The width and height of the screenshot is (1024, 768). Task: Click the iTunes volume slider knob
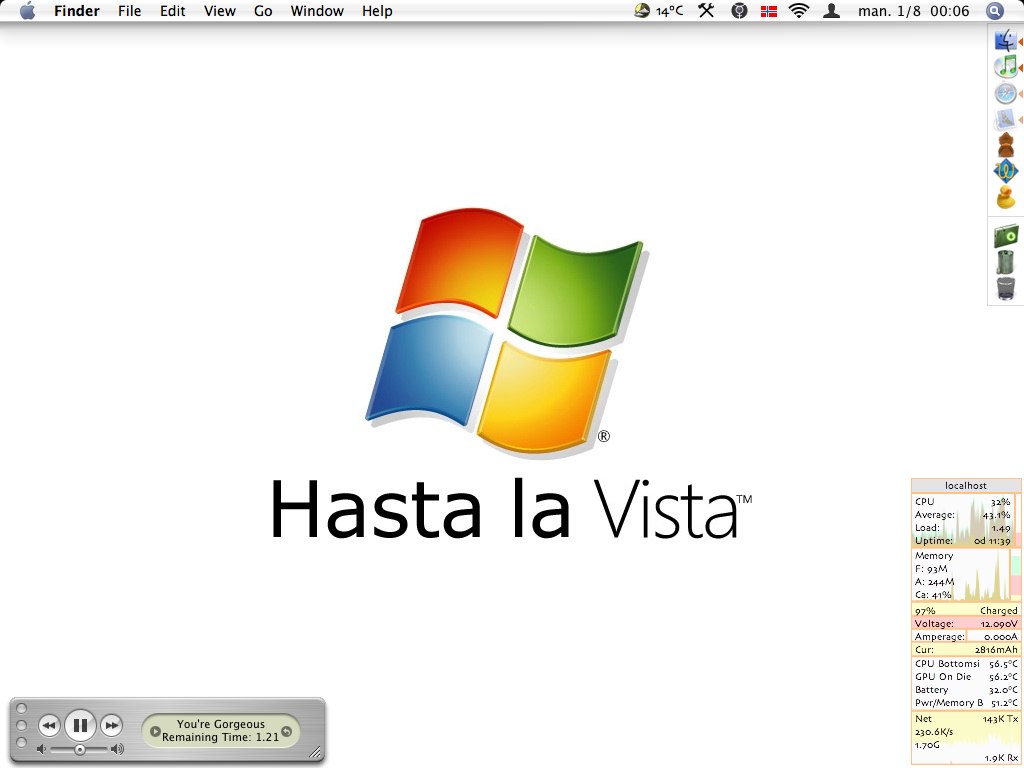click(x=80, y=749)
